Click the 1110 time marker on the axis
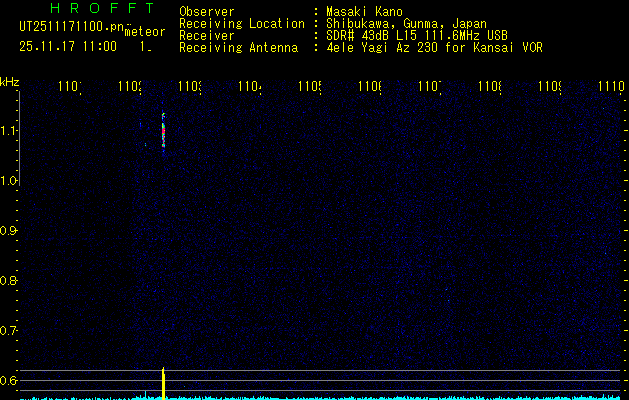Viewport: 629px width, 400px height. (x=610, y=89)
